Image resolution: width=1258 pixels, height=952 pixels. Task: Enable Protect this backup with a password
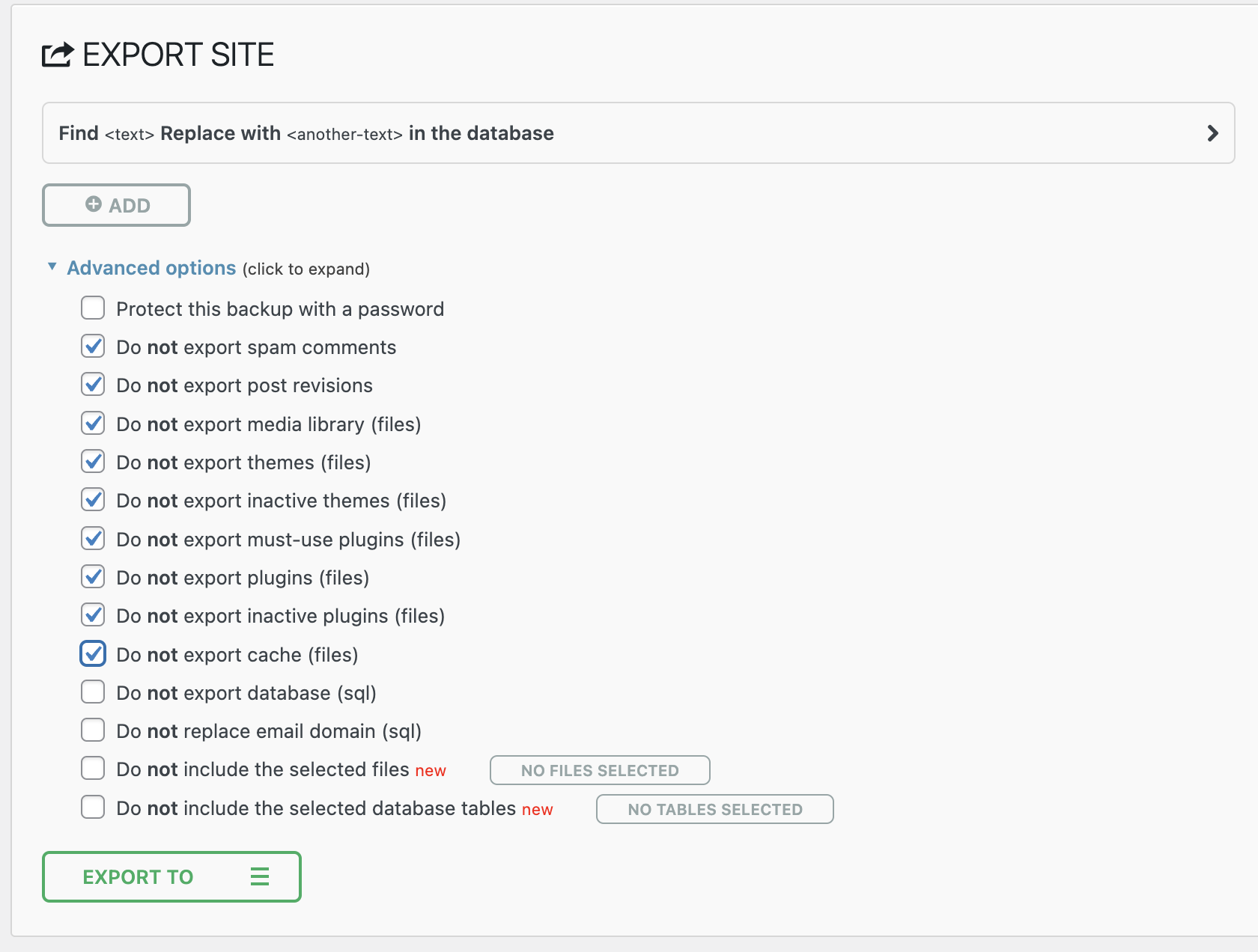(x=93, y=308)
